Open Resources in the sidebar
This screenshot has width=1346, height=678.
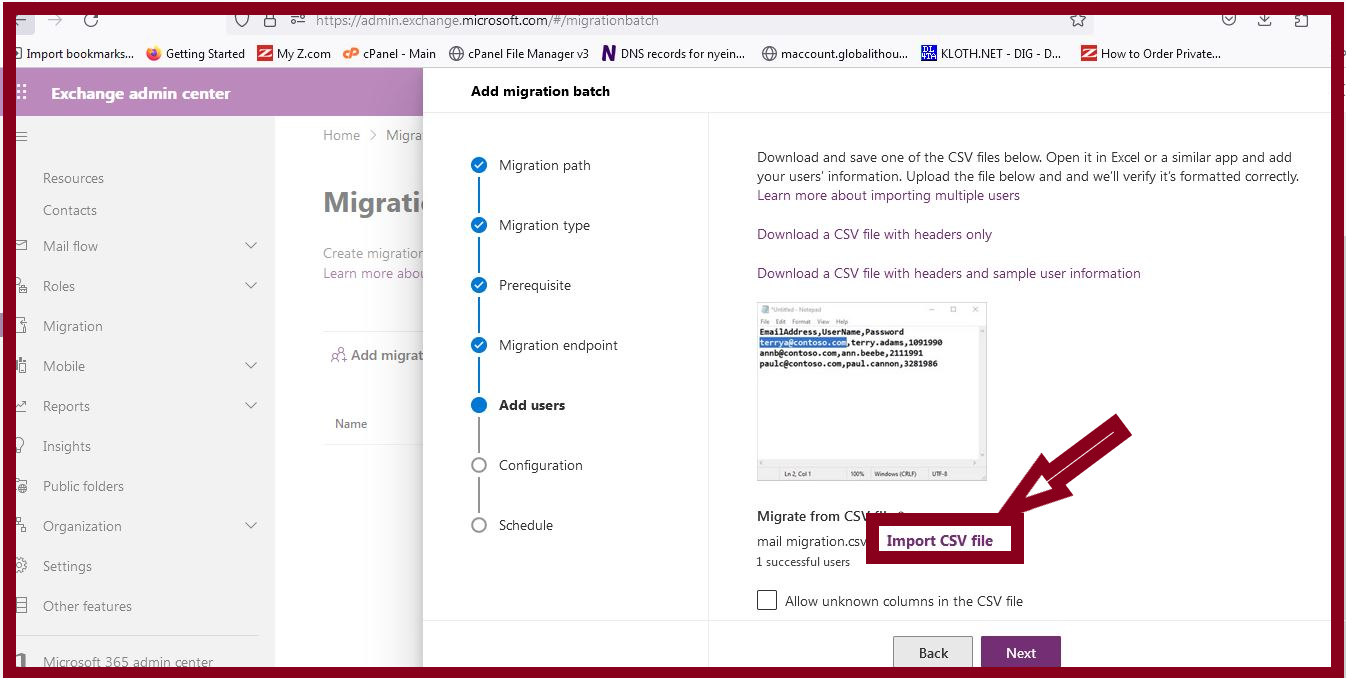[x=73, y=178]
